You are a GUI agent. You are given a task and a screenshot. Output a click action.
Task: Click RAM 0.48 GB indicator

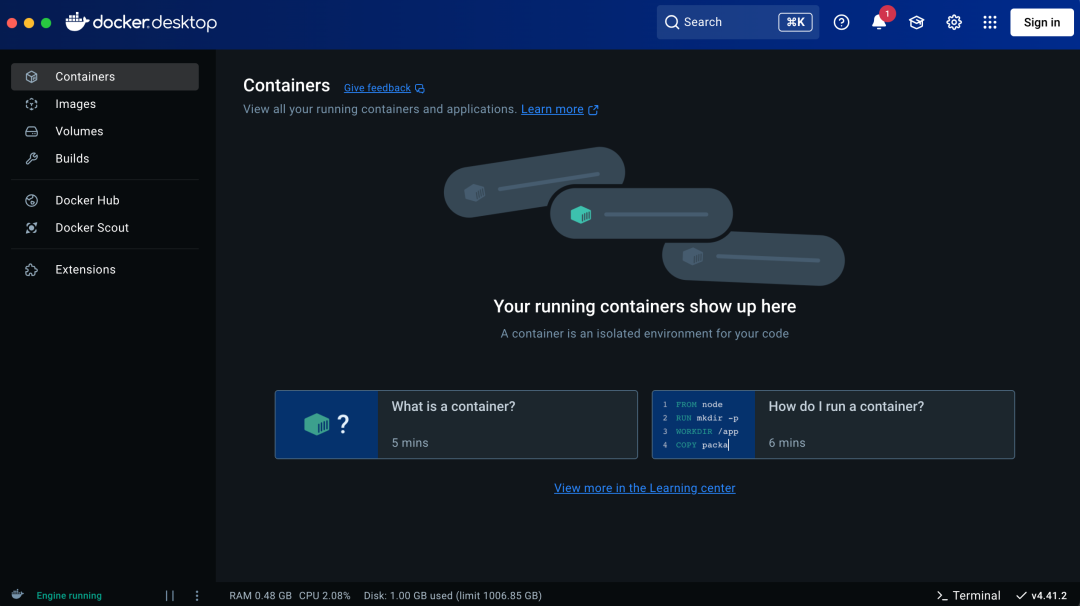tap(260, 596)
